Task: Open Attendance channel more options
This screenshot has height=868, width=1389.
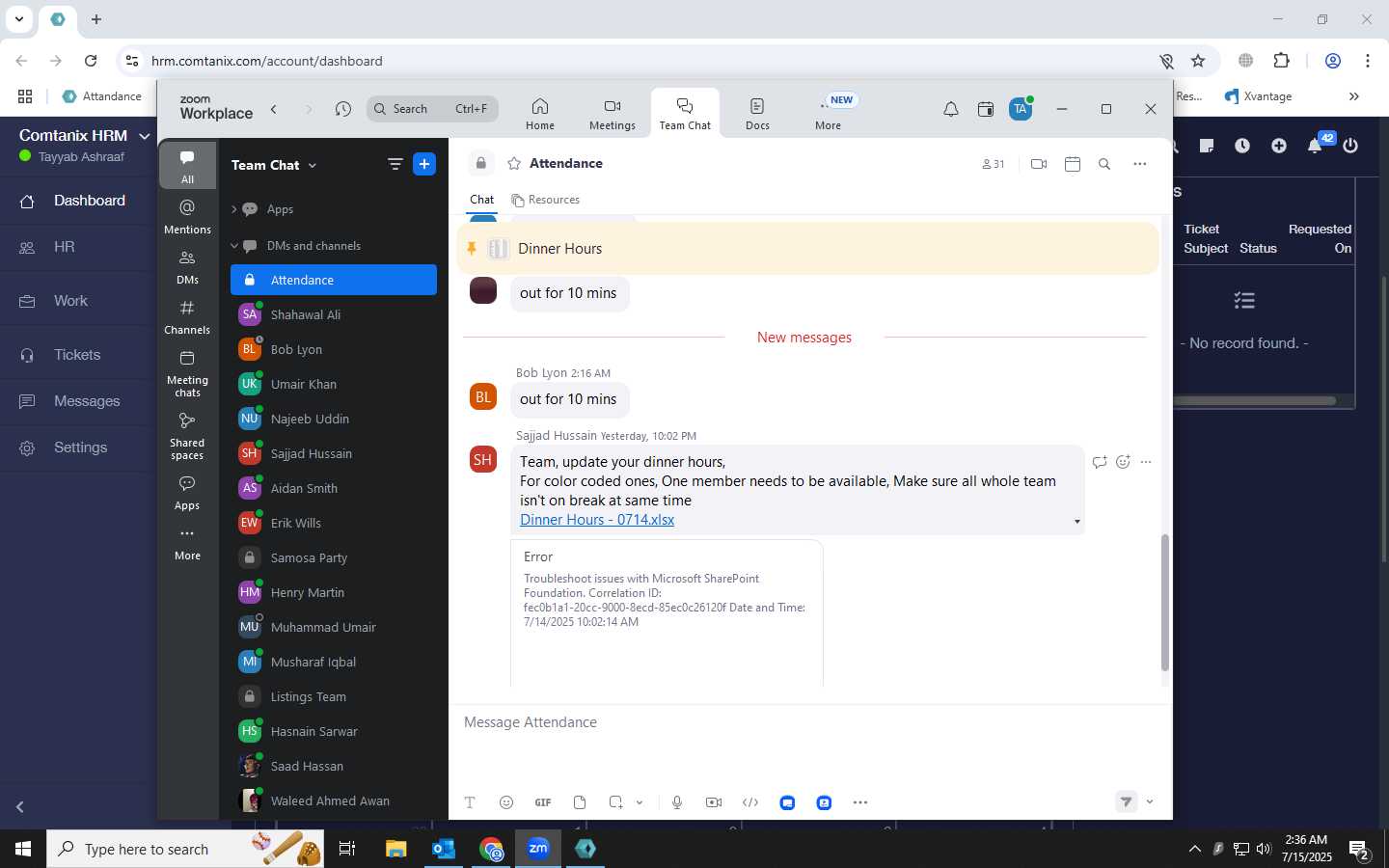Action: click(1140, 164)
